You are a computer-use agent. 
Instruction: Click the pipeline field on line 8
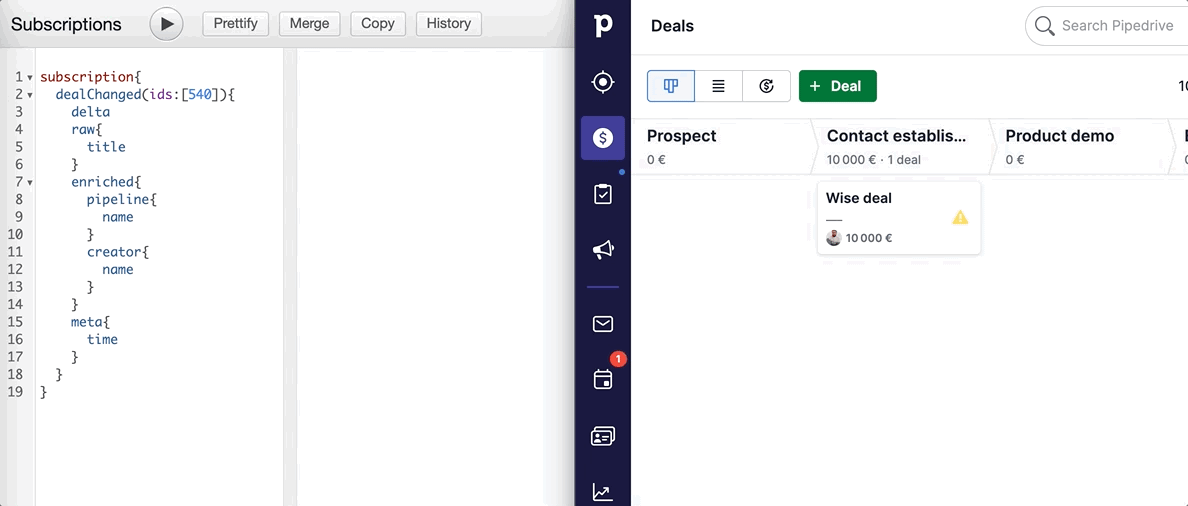coord(118,200)
